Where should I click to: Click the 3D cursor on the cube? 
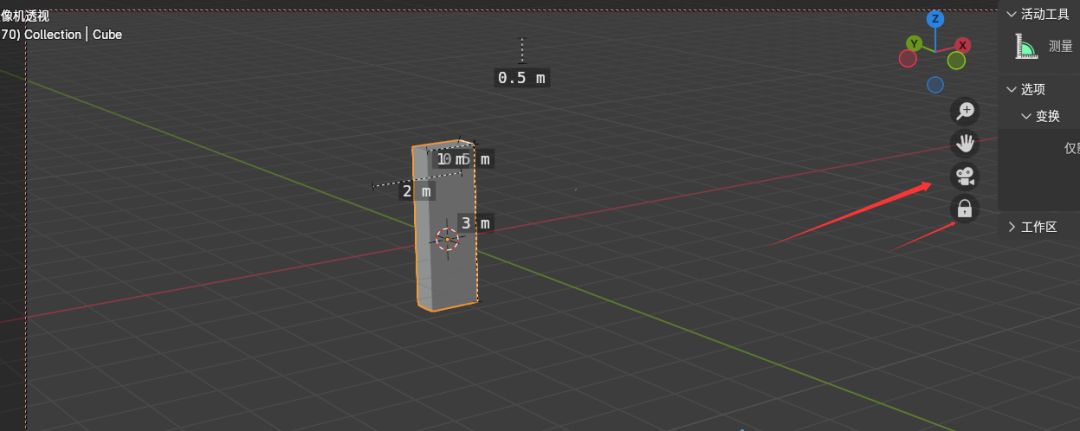(x=447, y=238)
